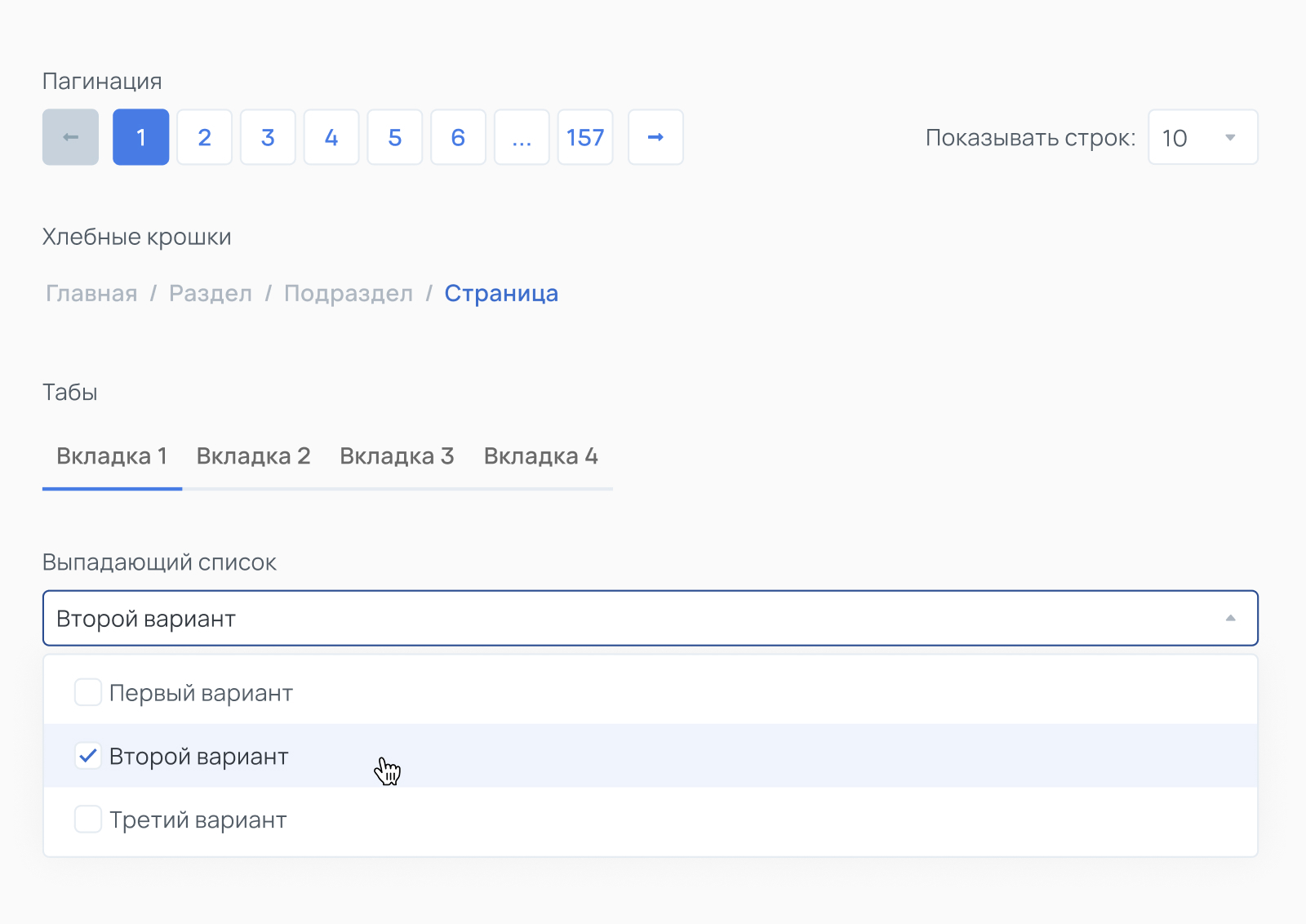
Task: Switch to tab Вкладка 3
Action: 397,456
